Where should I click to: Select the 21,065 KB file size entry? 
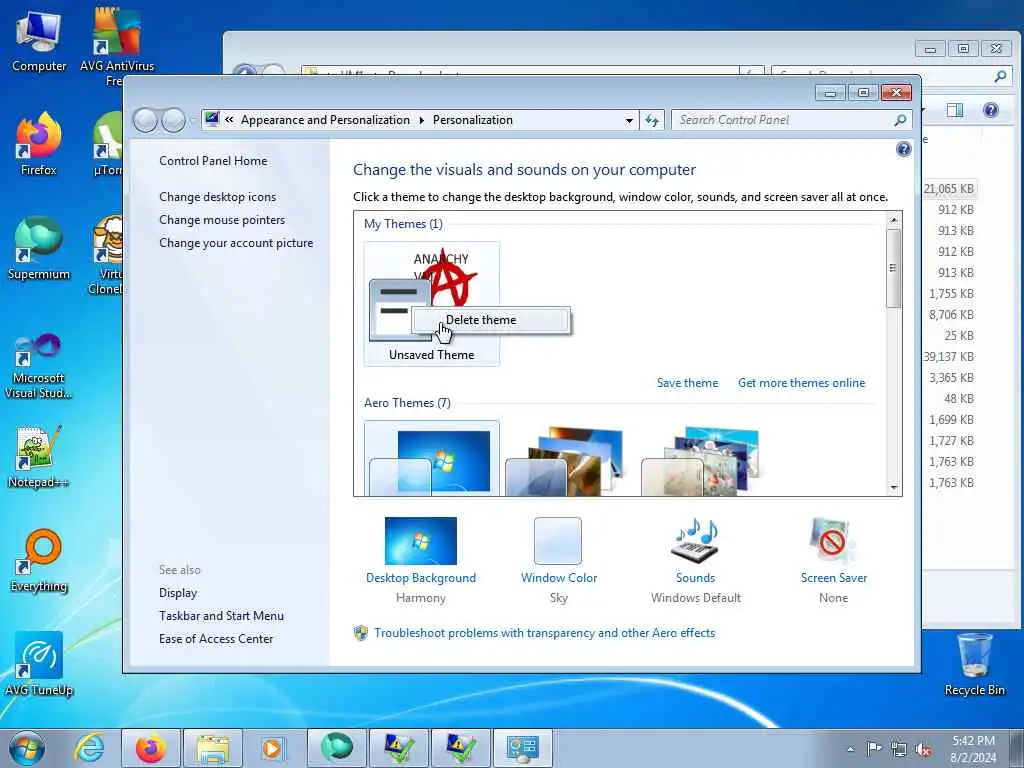[x=949, y=189]
